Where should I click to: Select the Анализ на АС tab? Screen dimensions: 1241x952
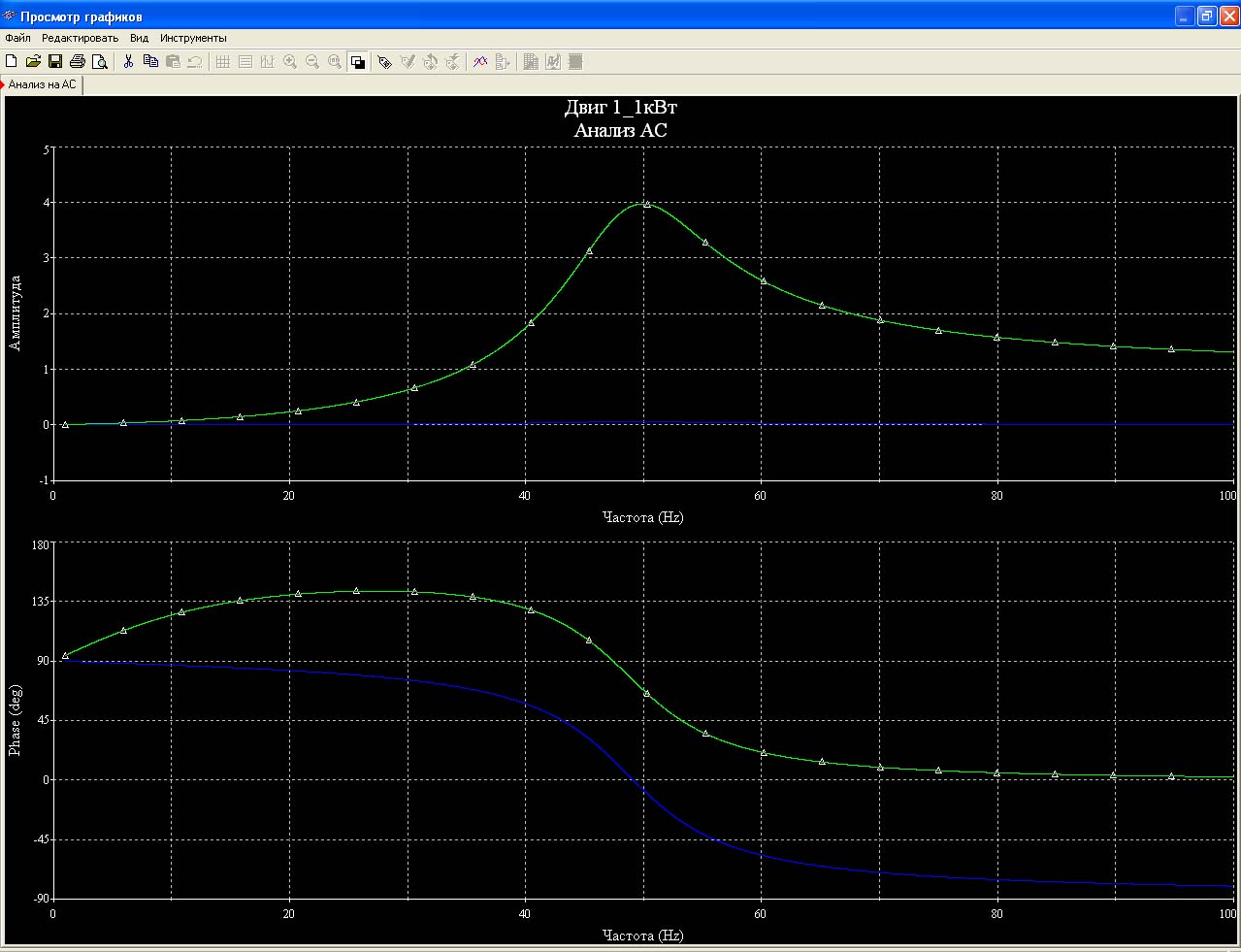42,84
